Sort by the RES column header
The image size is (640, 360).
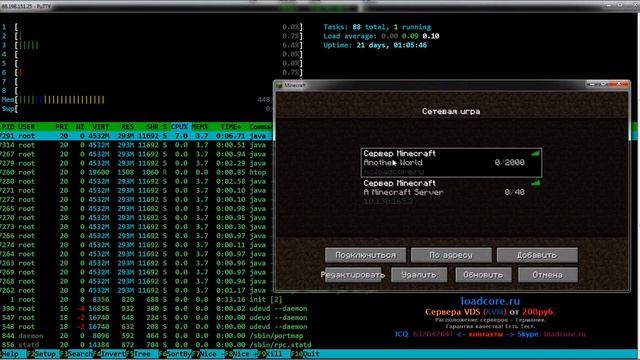(x=127, y=127)
